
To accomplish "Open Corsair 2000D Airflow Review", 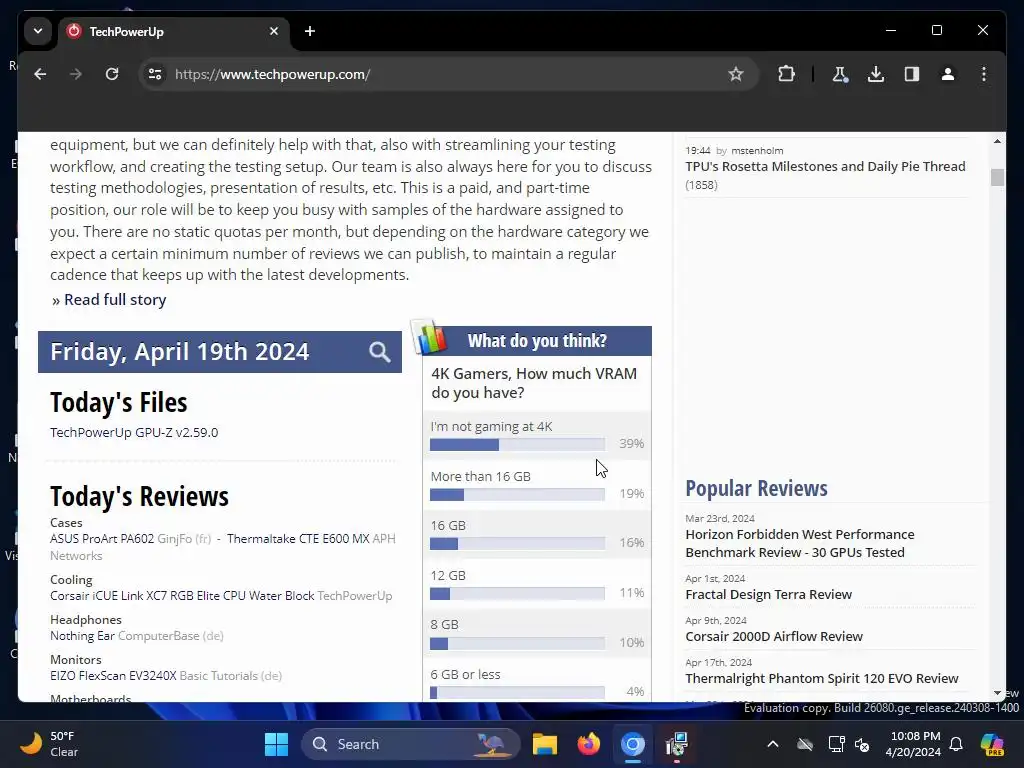I will [x=774, y=636].
